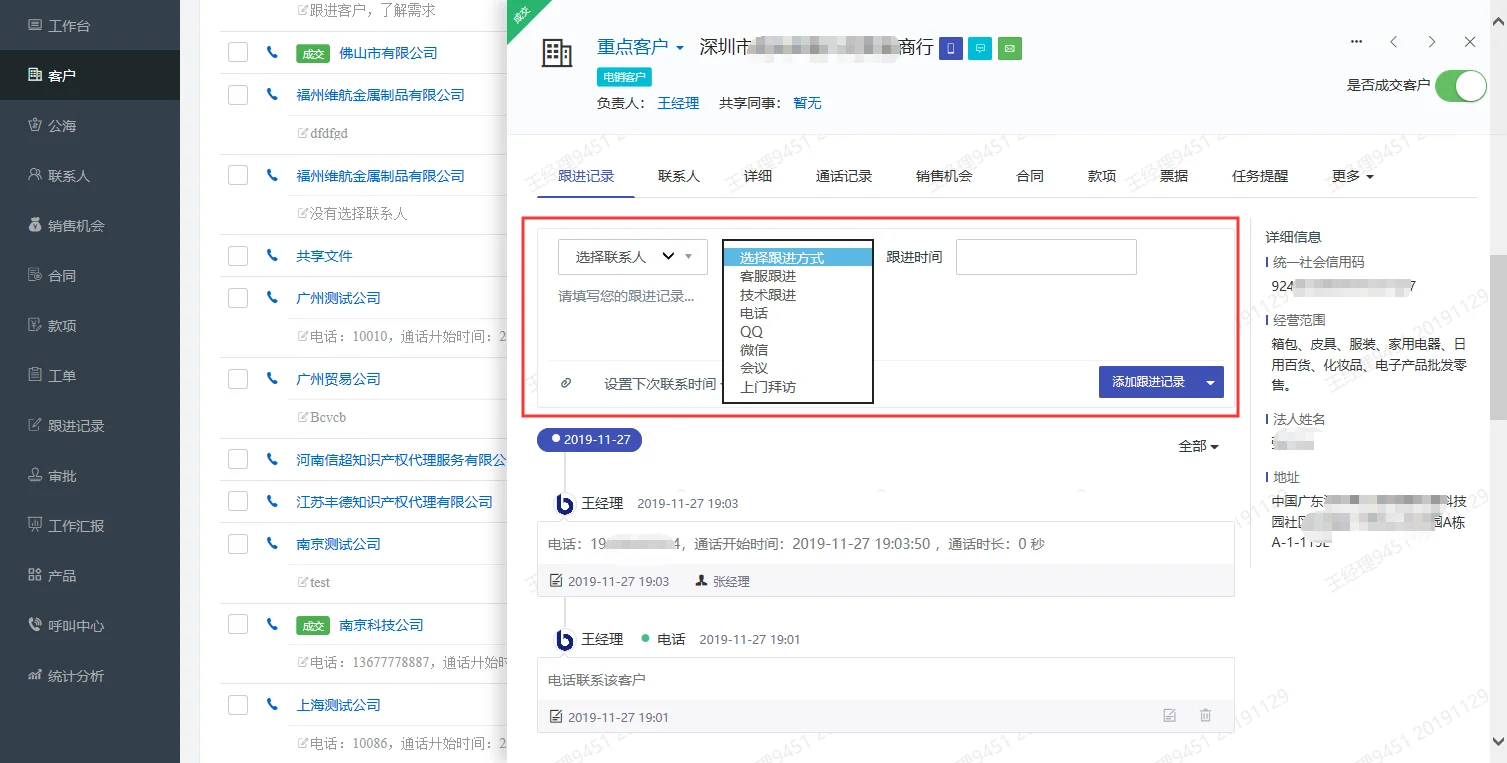Call 佛山市有限公司 using its phone icon
The width and height of the screenshot is (1507, 763).
pos(272,52)
